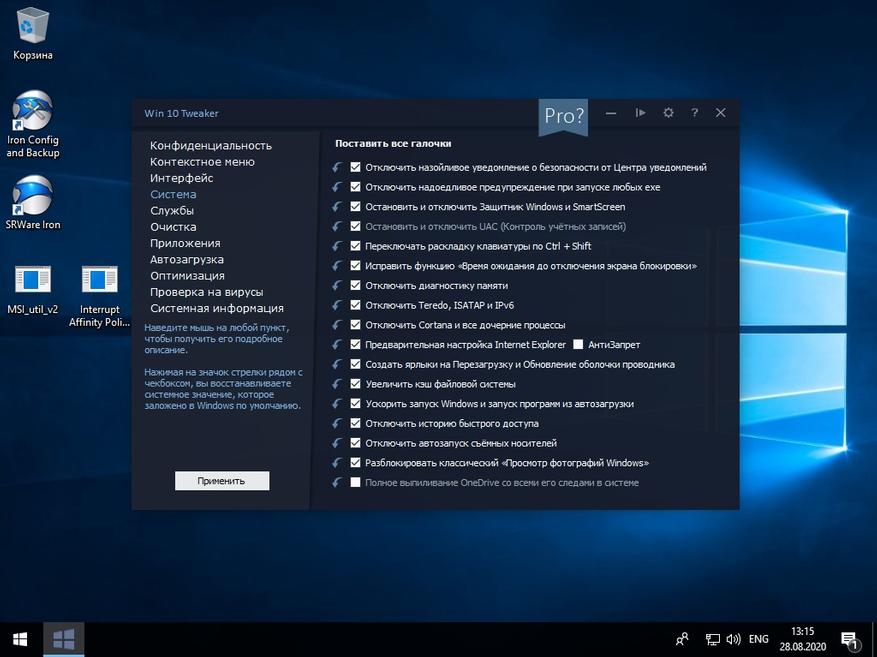Open SRWare Iron desktop shortcut
The width and height of the screenshot is (877, 657).
point(32,203)
